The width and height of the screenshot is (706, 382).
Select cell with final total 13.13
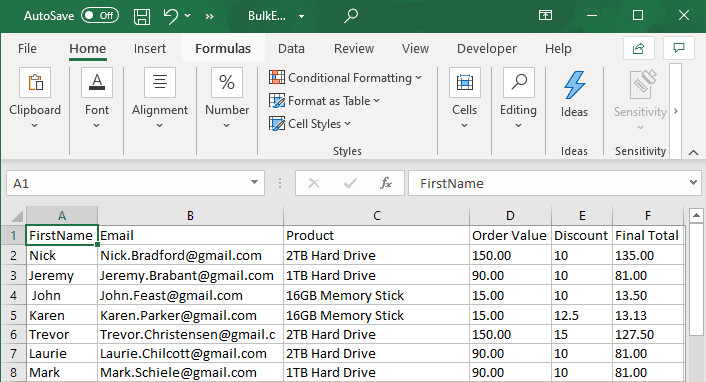648,315
